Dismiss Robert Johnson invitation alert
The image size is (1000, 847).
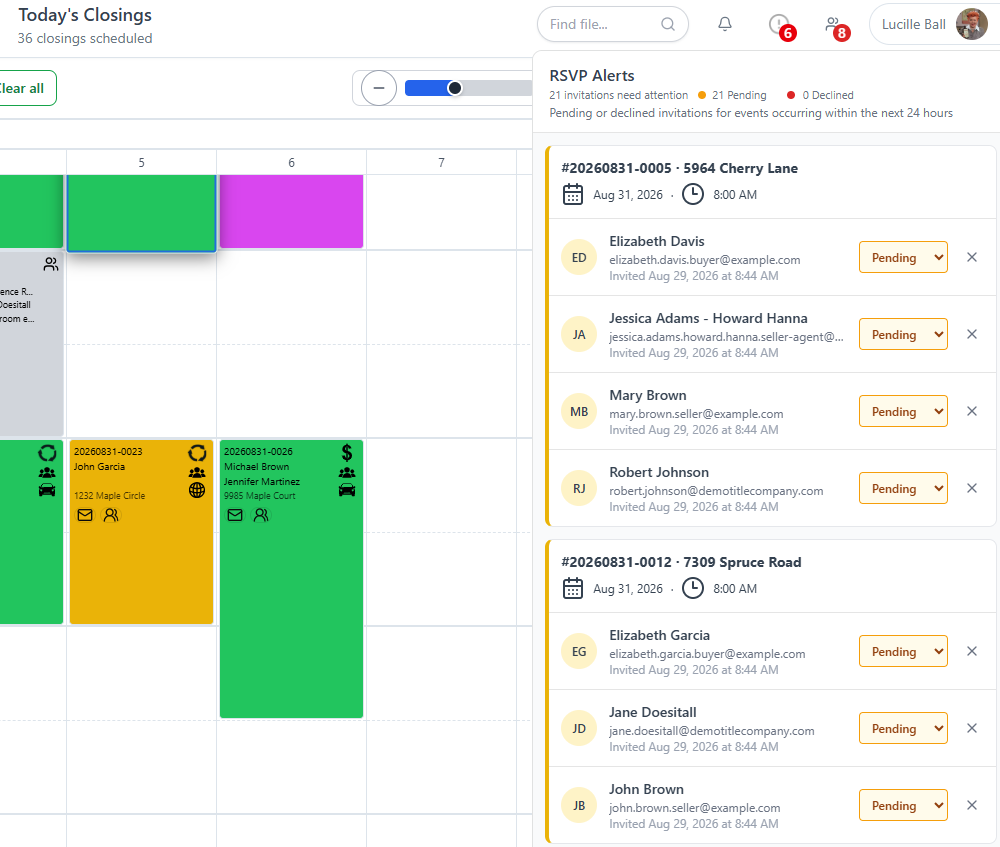971,488
